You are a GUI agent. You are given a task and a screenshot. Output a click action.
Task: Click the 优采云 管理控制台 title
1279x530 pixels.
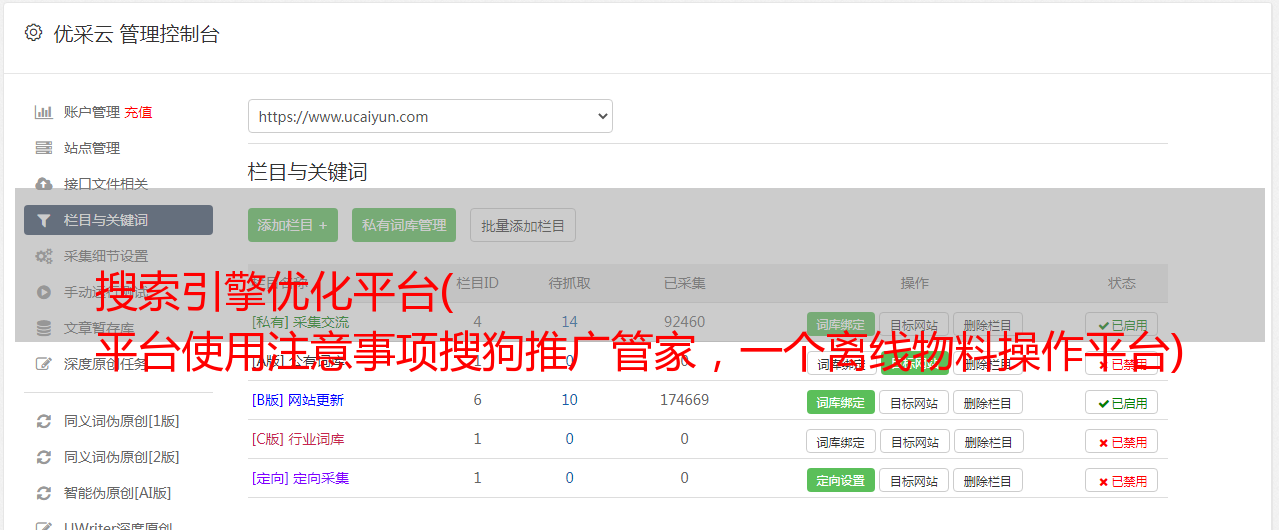point(136,34)
